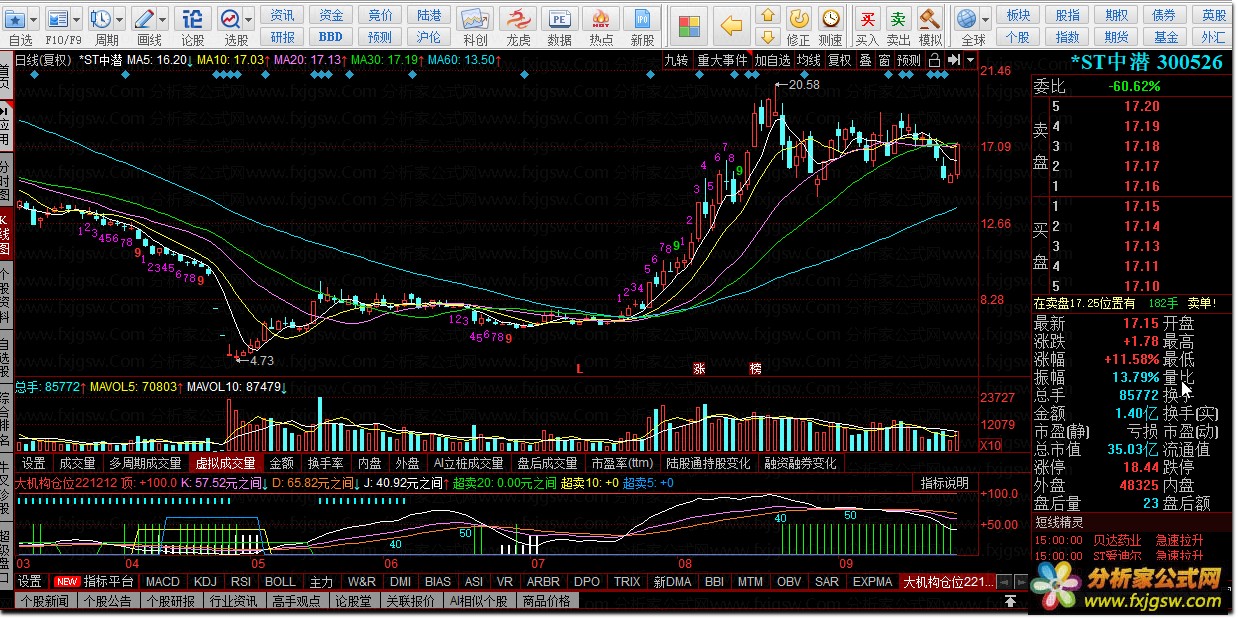Select the 画线 drawing pencil tool
Viewport: 1238px width, 618px height.
coord(145,19)
